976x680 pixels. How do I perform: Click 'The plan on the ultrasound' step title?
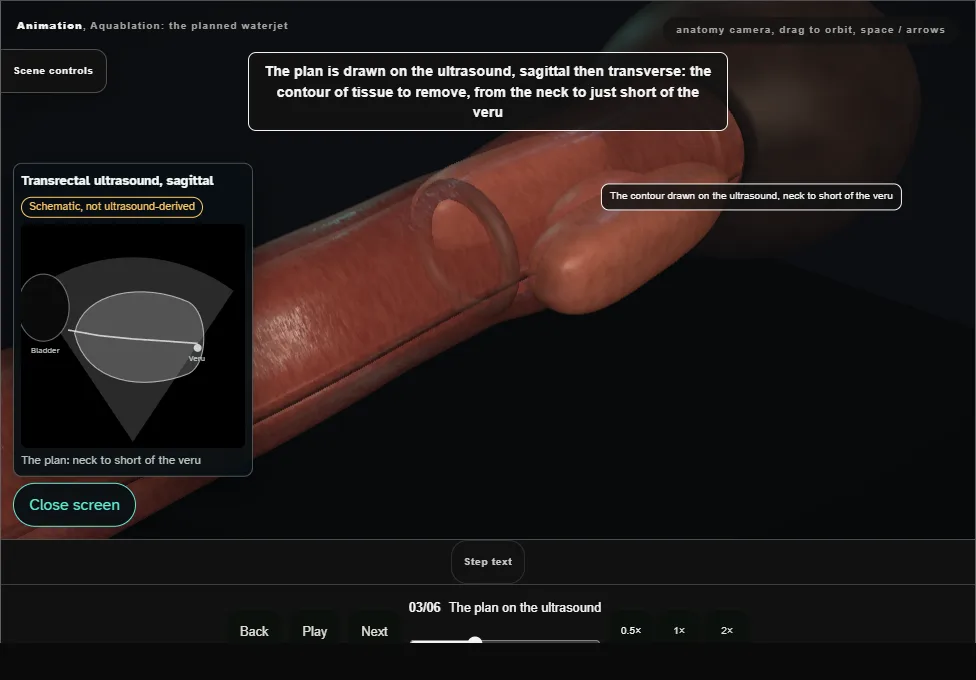(x=525, y=608)
